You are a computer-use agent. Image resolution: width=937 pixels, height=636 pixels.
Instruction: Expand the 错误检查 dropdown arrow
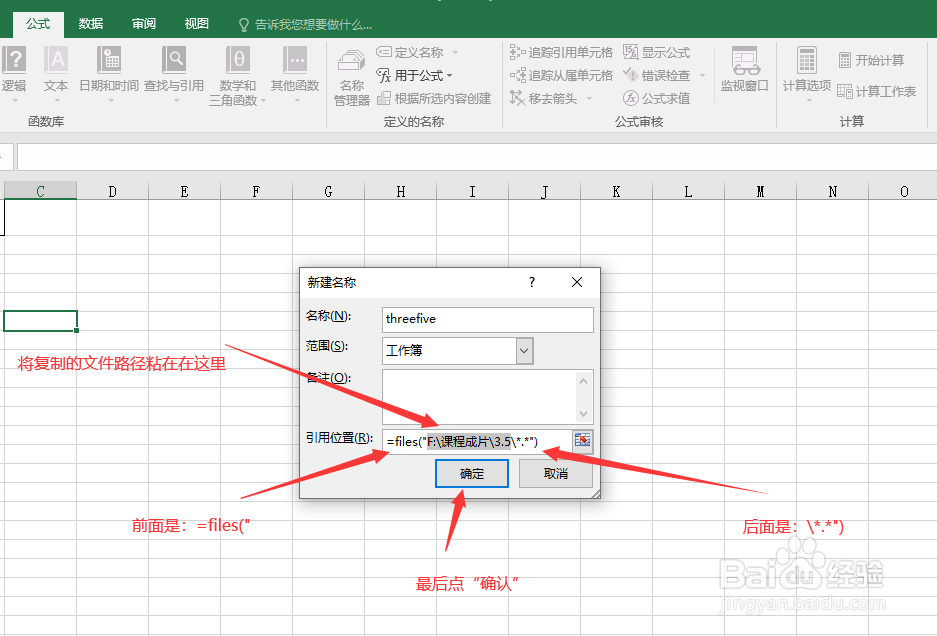click(700, 74)
